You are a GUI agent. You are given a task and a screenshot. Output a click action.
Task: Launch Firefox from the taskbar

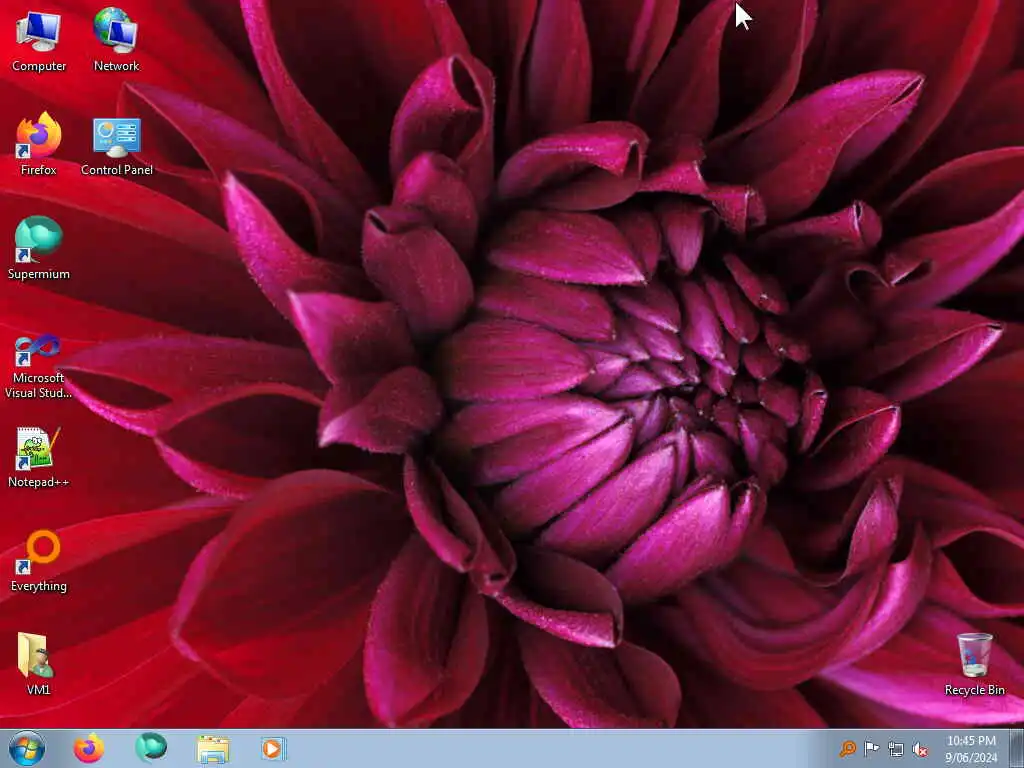[x=89, y=748]
